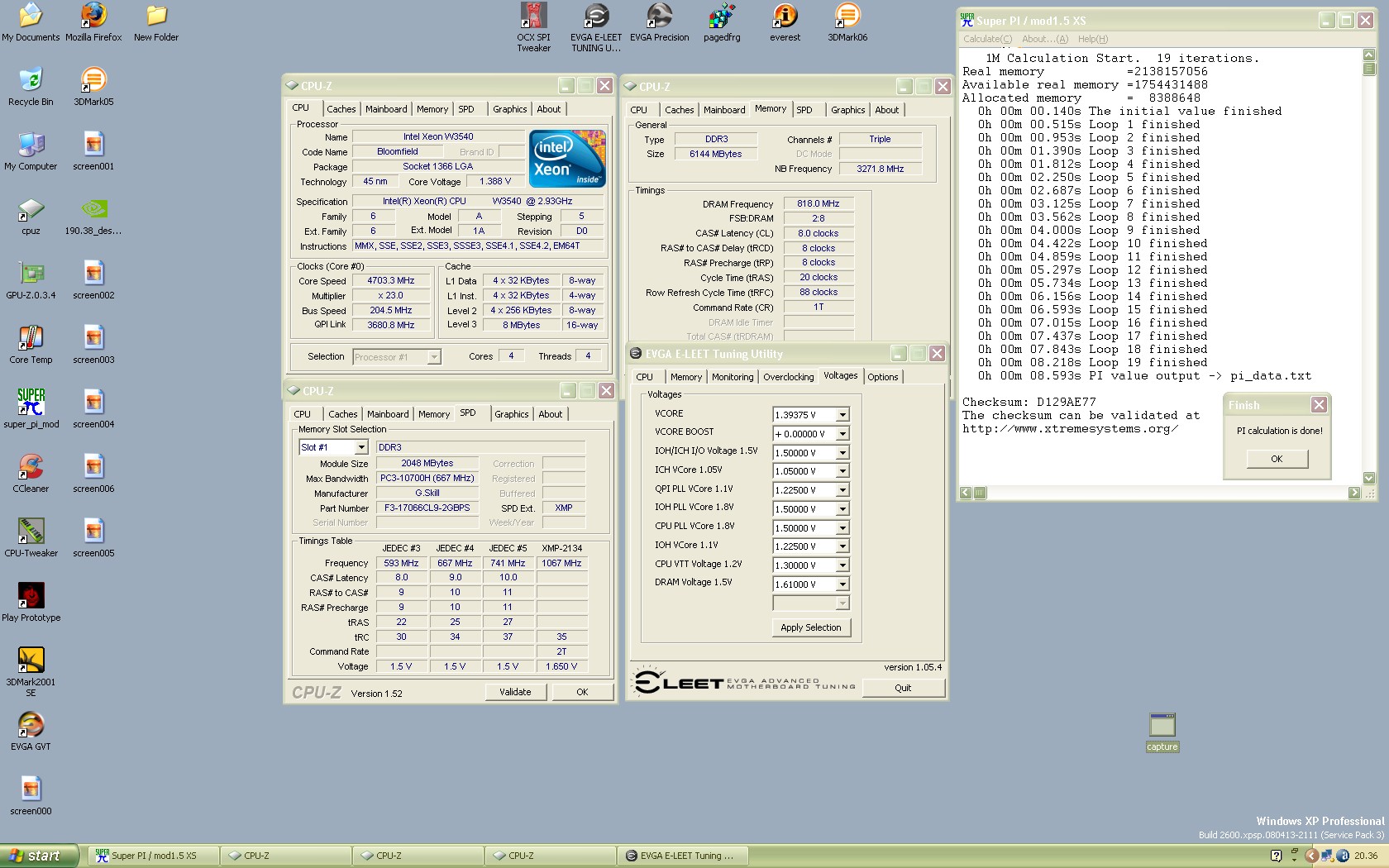Viewport: 1389px width, 868px height.
Task: Switch to Options tab in E-LEET
Action: click(882, 377)
